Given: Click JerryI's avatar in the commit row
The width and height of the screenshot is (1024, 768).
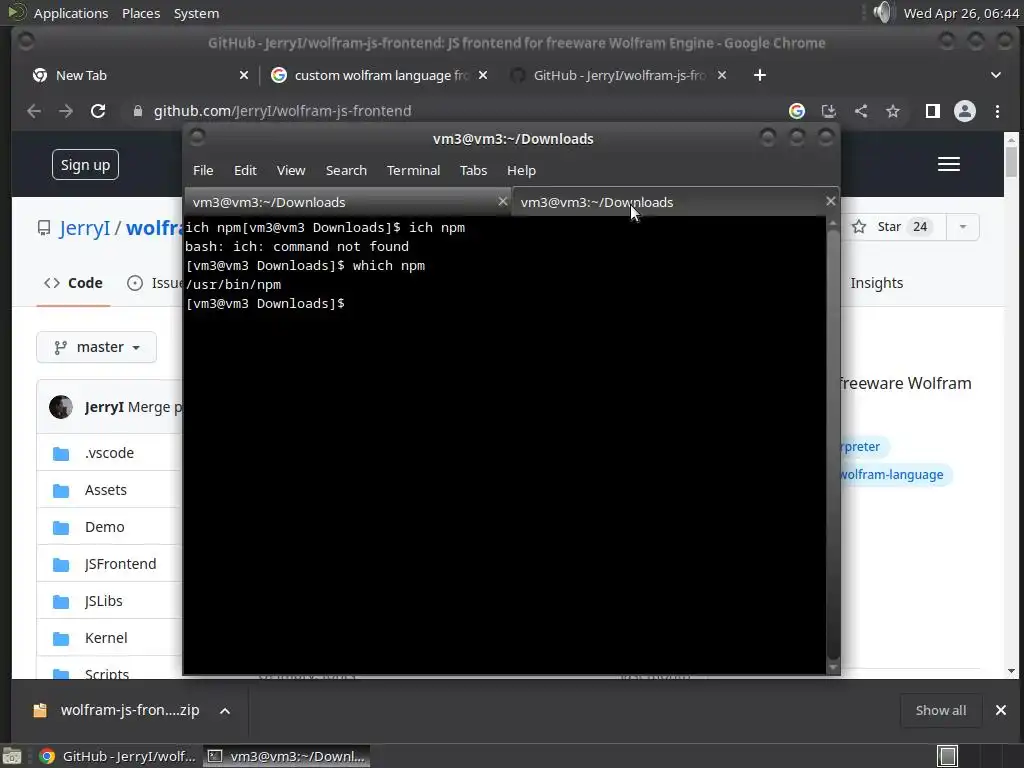Looking at the screenshot, I should tap(61, 407).
